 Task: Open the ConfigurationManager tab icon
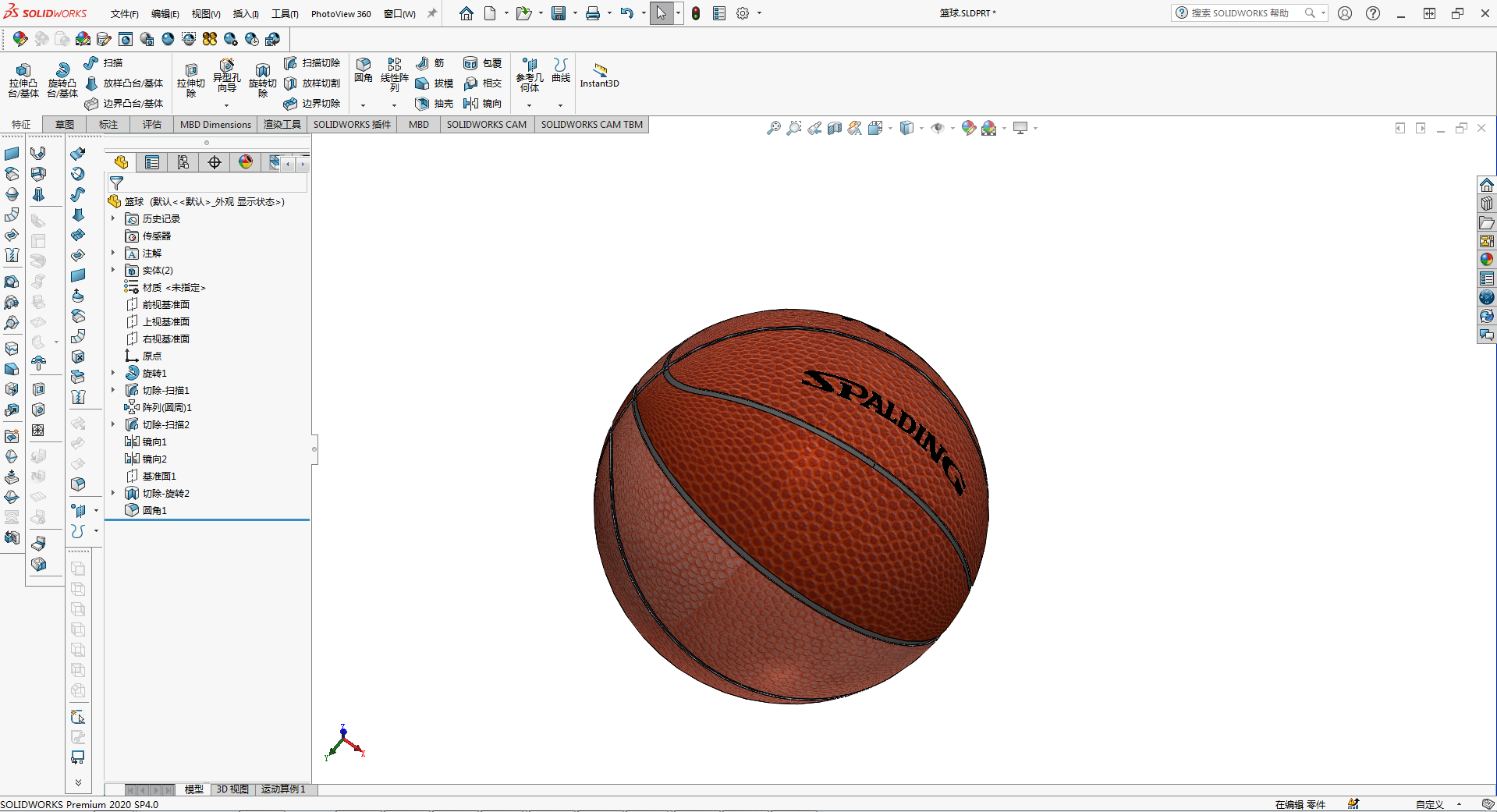point(183,162)
